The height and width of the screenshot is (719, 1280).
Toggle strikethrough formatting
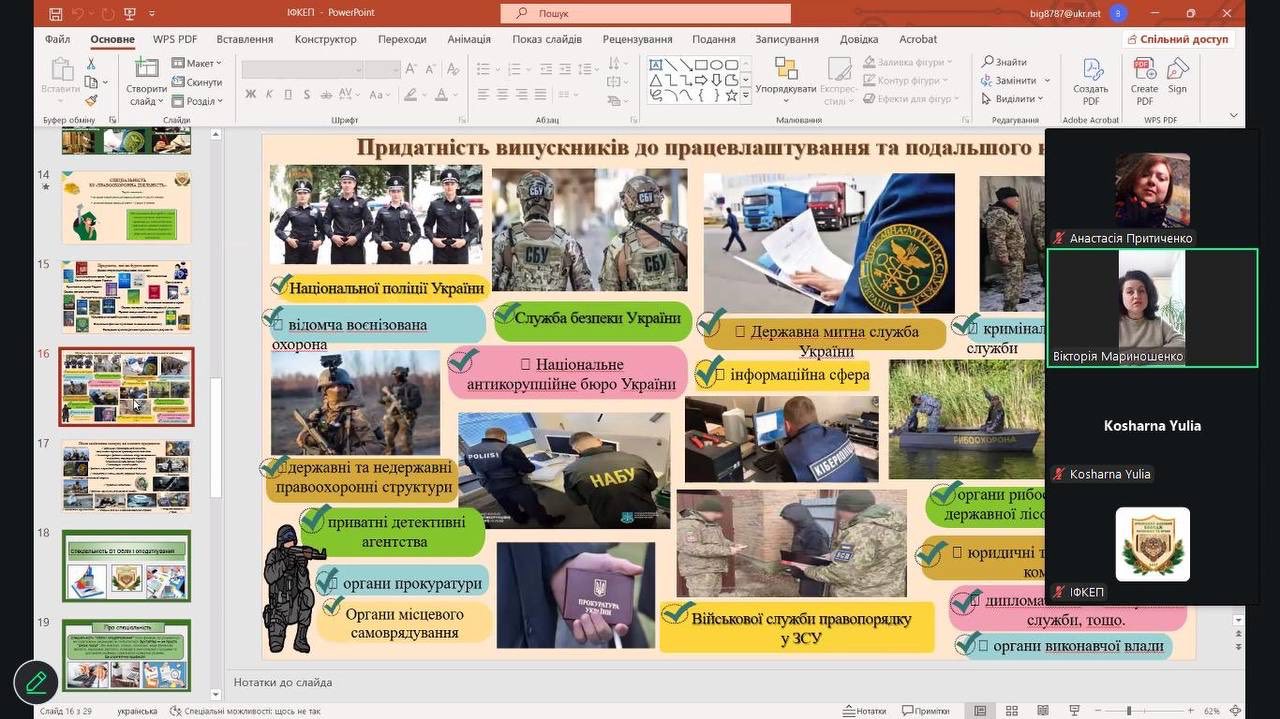click(326, 95)
